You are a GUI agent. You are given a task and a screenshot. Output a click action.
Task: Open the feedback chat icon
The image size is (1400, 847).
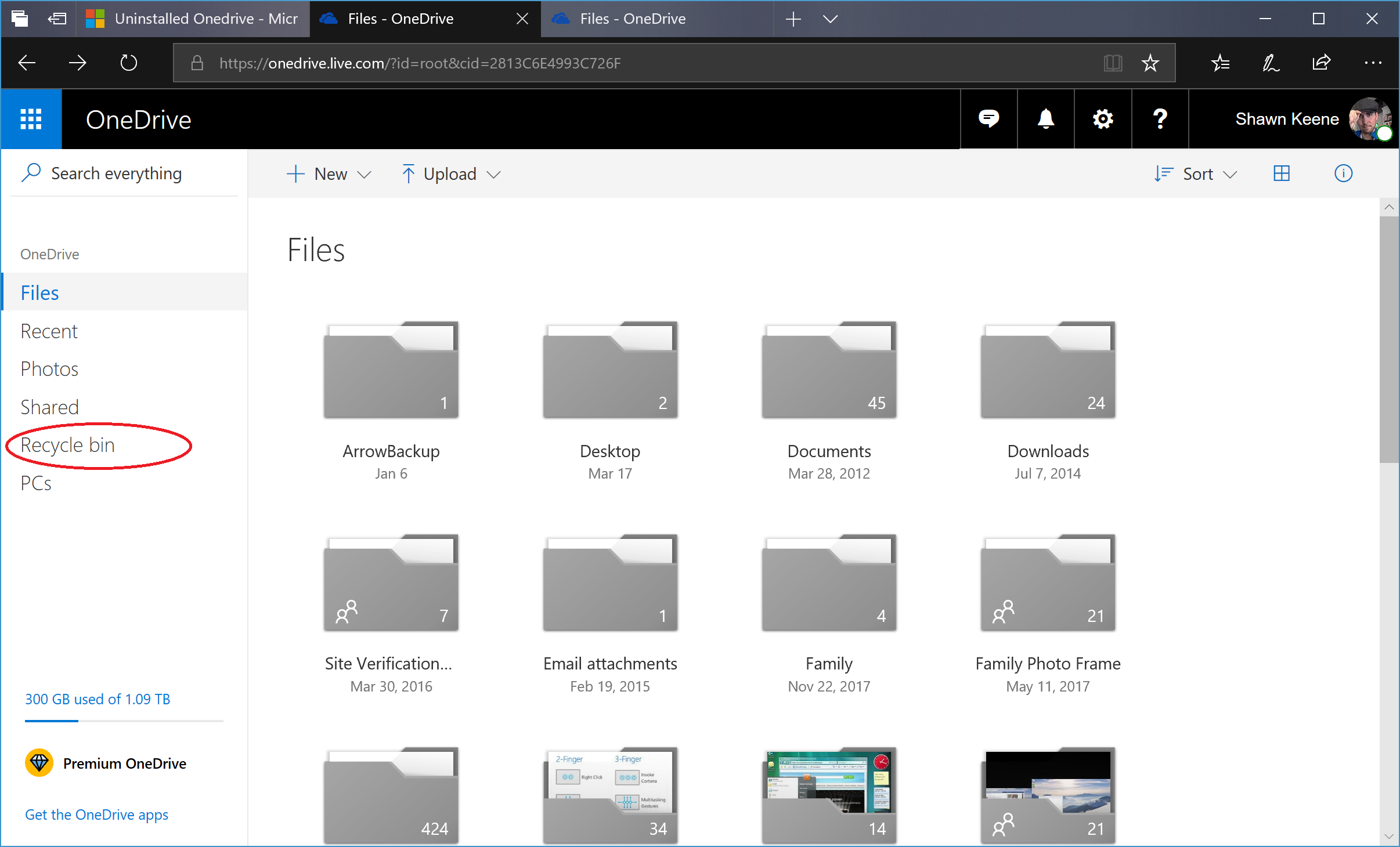(x=988, y=119)
